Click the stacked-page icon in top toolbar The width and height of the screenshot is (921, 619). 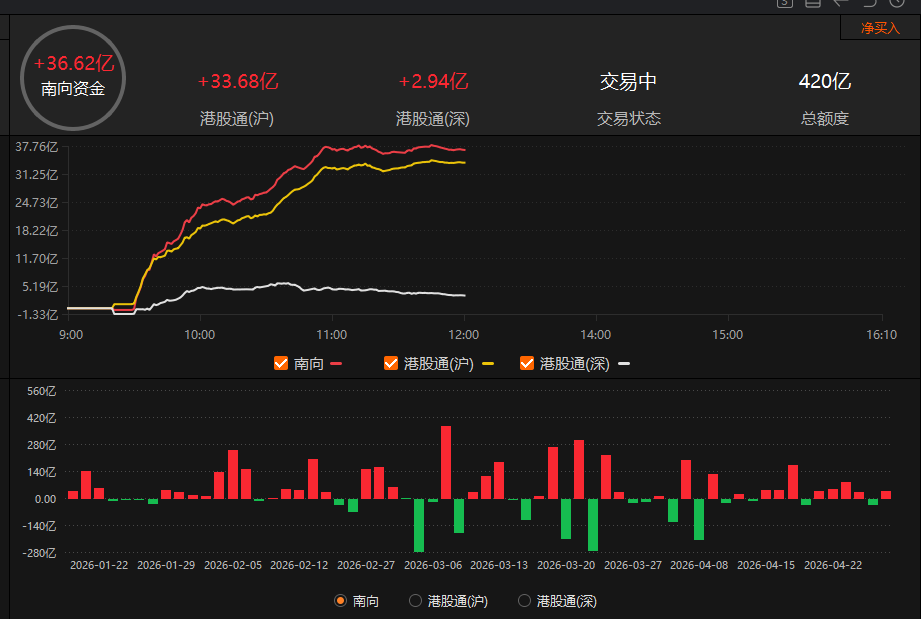click(813, 3)
